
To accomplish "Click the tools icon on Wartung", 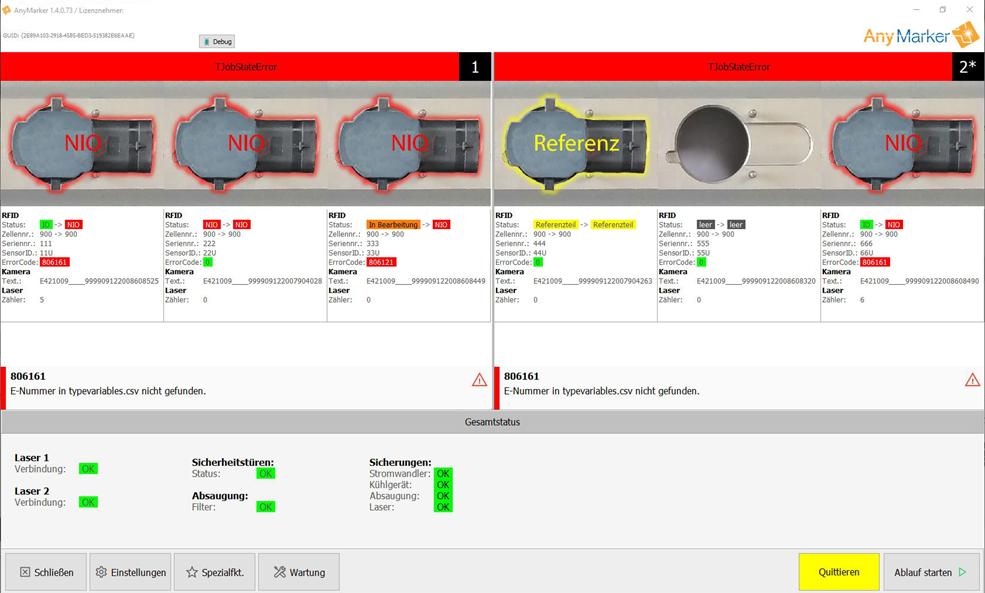I will coord(280,572).
